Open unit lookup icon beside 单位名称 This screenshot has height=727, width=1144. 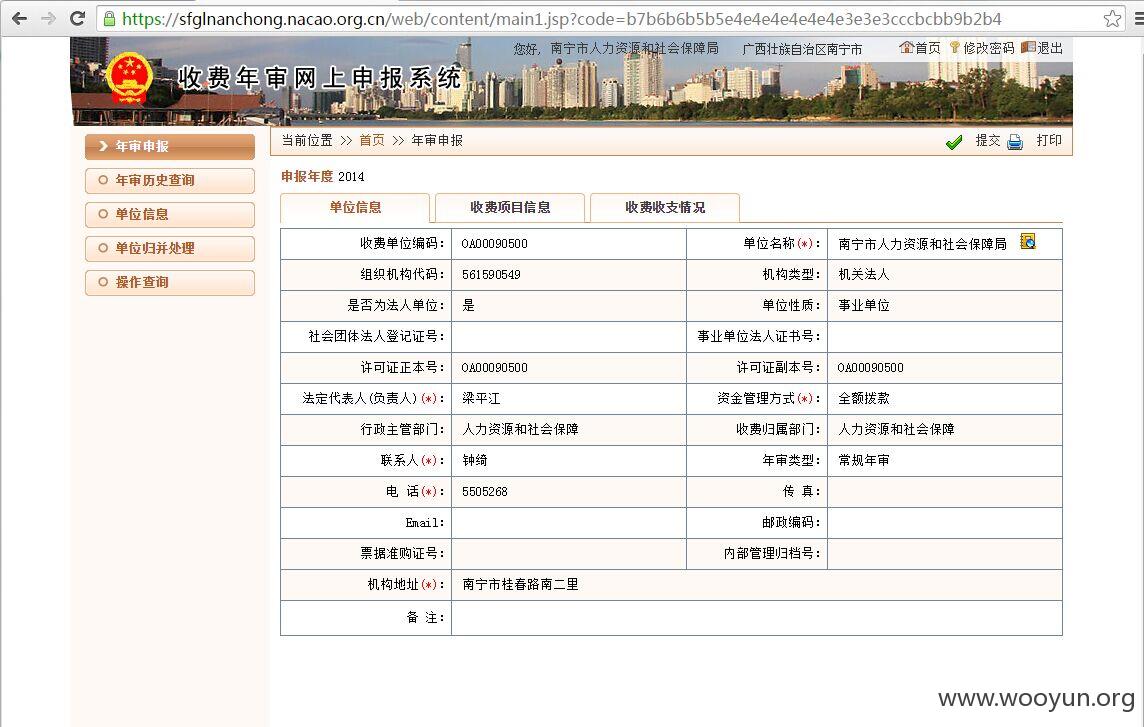coord(1028,241)
